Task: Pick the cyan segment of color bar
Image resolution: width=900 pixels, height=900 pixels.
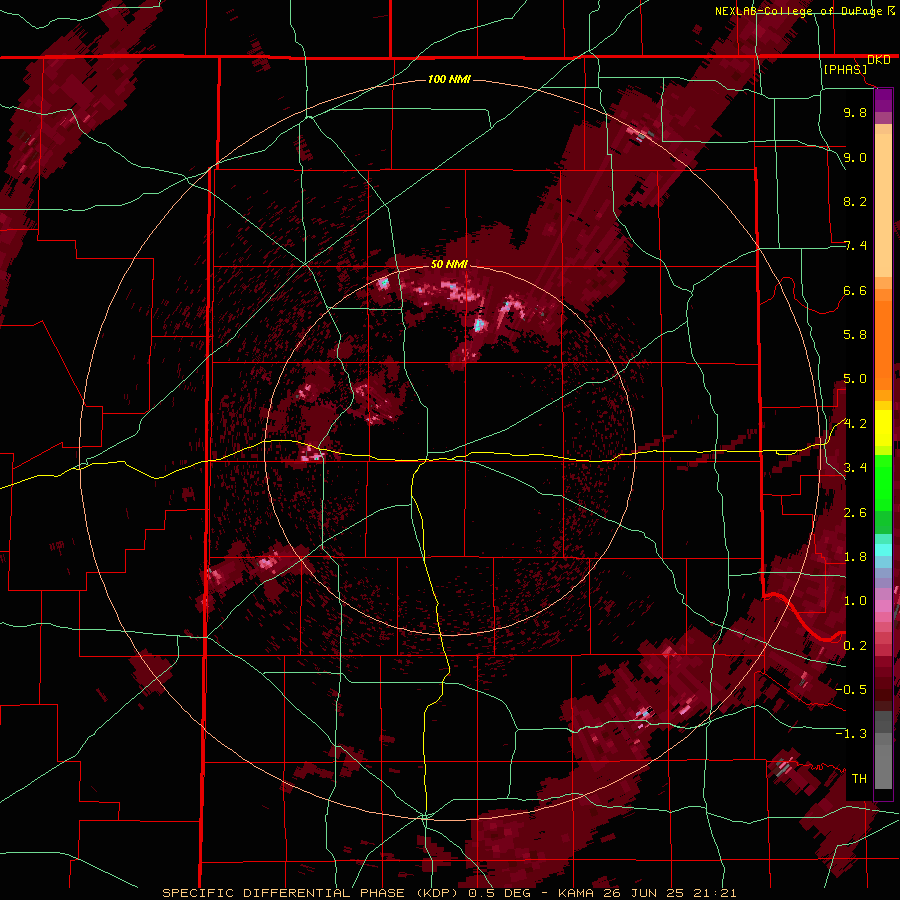Action: click(x=883, y=550)
